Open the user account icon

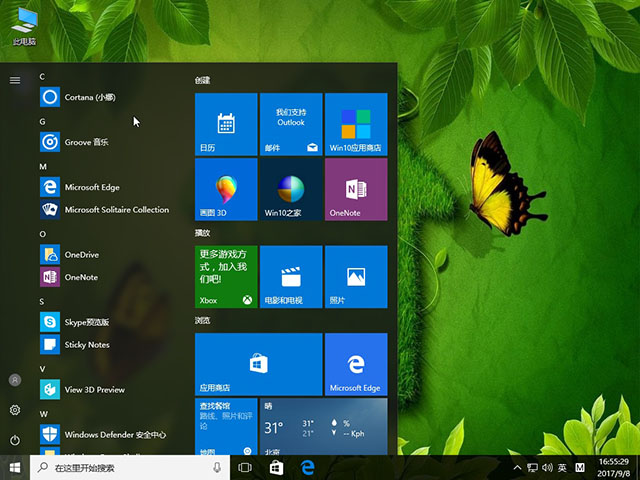[x=15, y=380]
